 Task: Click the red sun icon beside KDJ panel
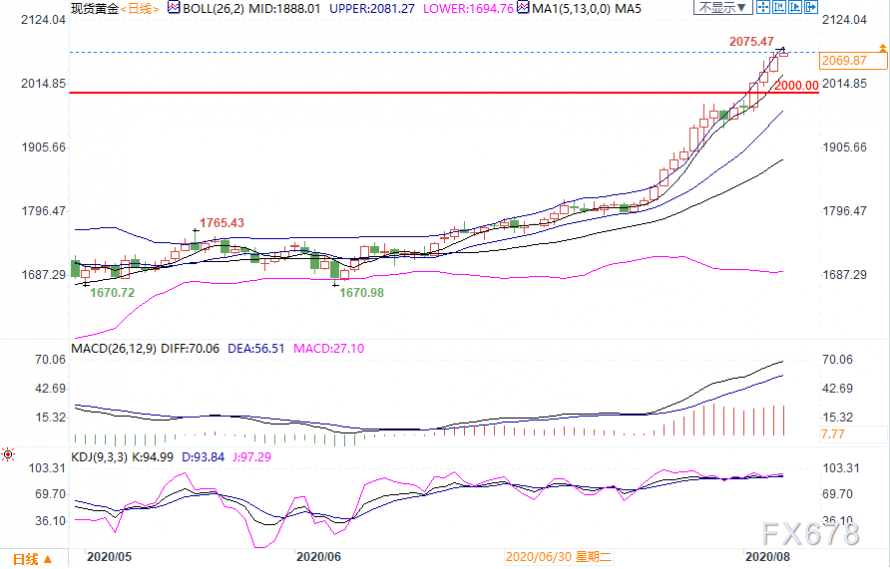click(x=7, y=455)
